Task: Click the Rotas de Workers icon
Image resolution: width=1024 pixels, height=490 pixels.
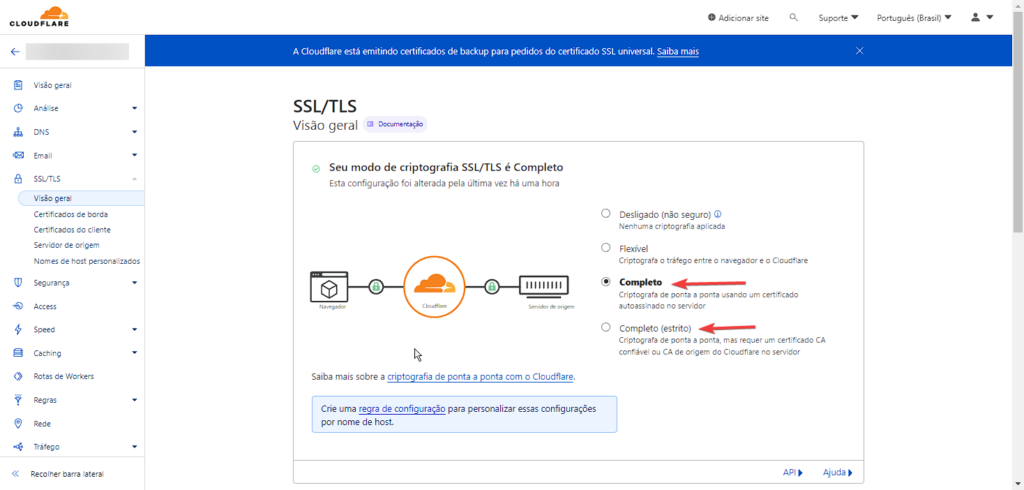Action: [x=18, y=377]
